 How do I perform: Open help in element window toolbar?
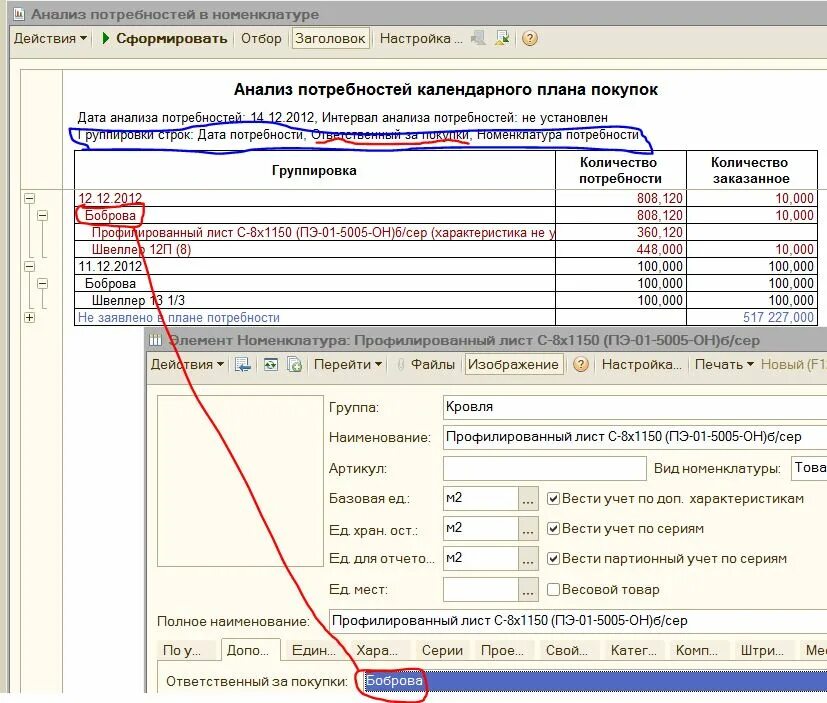pyautogui.click(x=581, y=364)
